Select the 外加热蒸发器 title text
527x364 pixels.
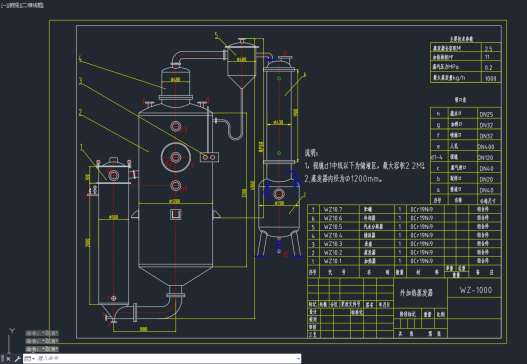[x=416, y=293]
